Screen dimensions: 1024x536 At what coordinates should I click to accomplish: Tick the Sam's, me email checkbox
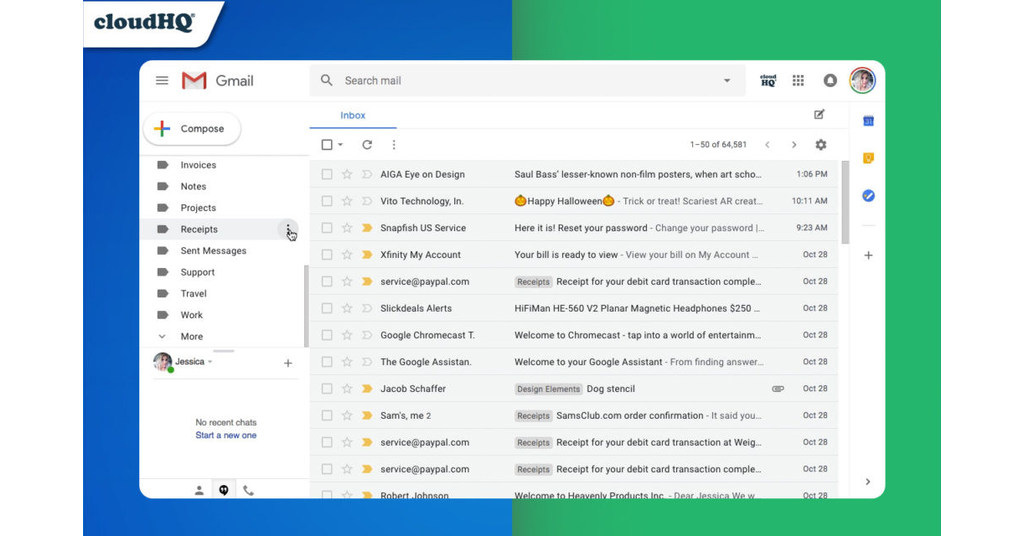pos(327,415)
